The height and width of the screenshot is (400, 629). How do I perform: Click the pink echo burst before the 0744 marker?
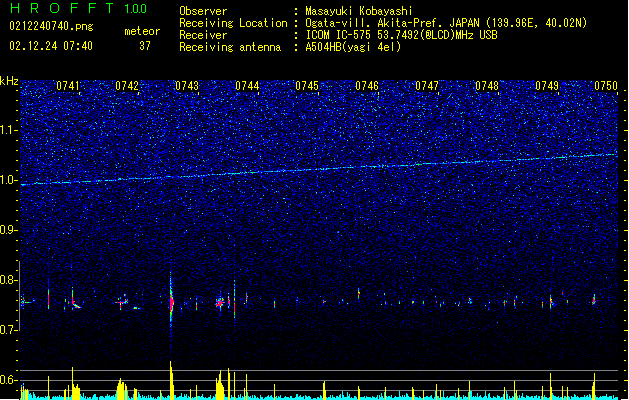219,303
